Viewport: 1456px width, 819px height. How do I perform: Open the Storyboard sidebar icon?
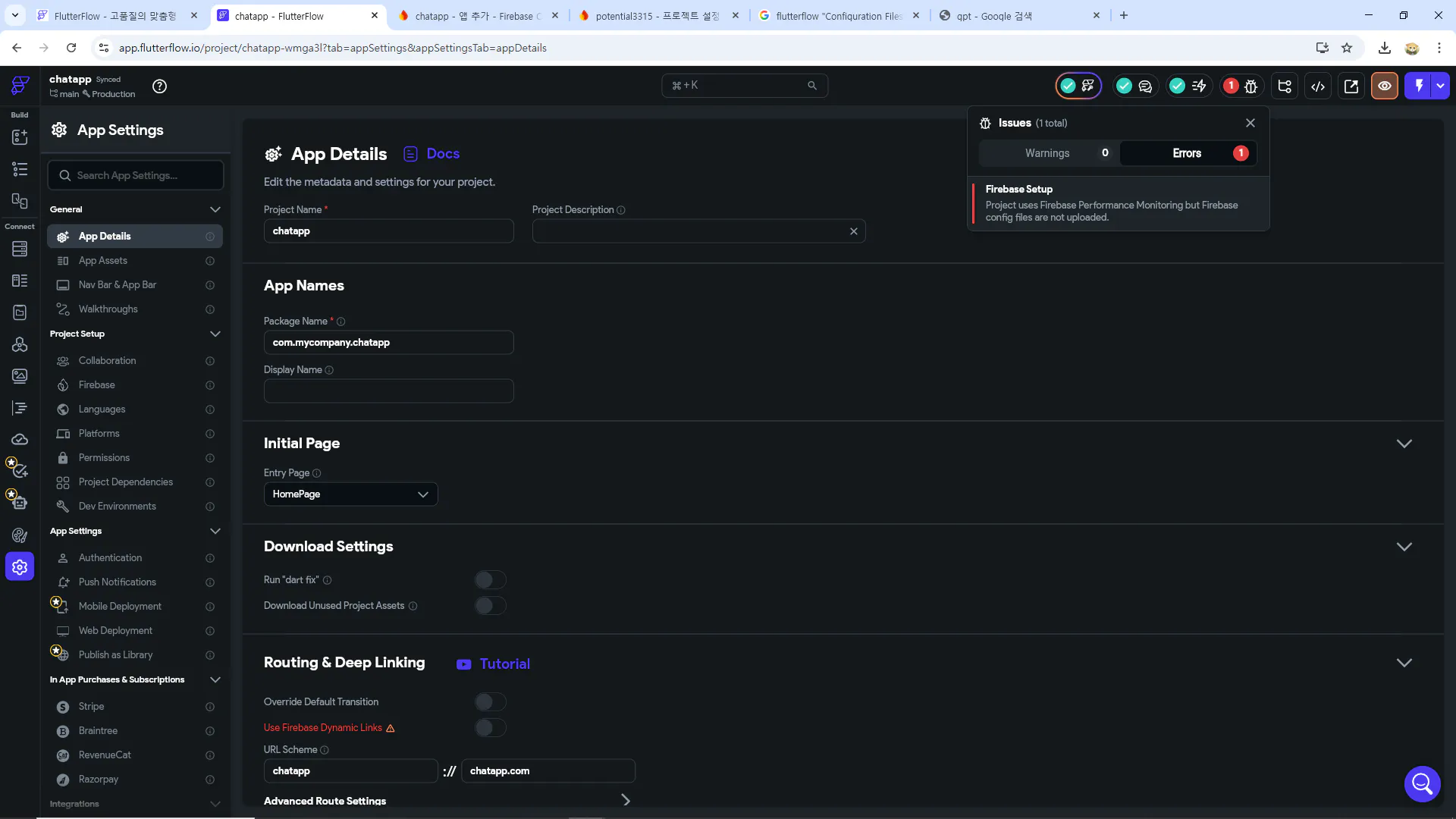[x=20, y=201]
